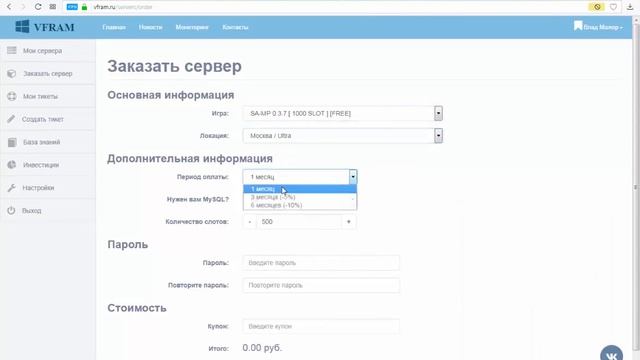Click the page vertical scrollbar
640x360 pixels.
click(x=635, y=188)
